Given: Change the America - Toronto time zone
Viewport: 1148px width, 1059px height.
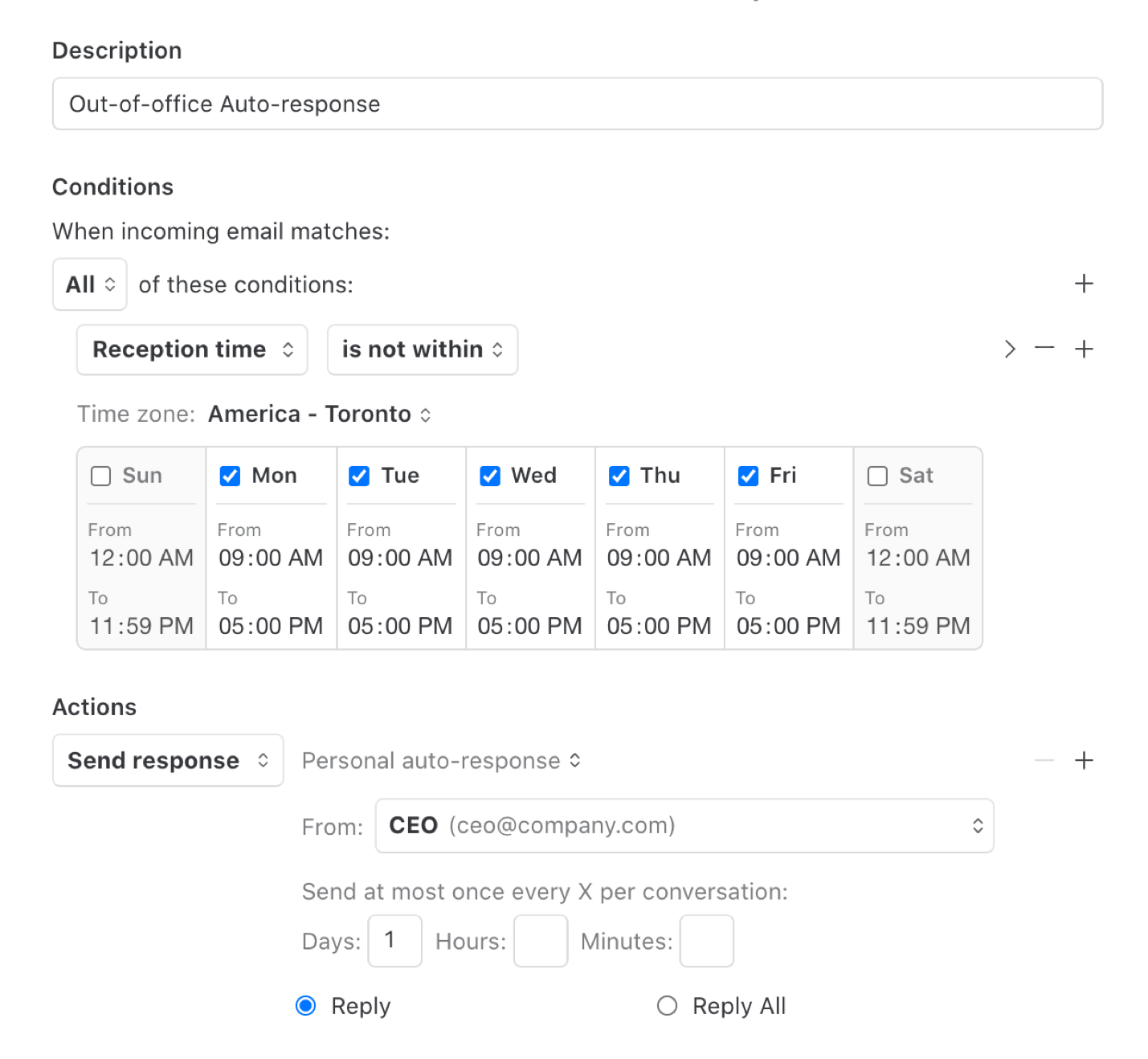Looking at the screenshot, I should pyautogui.click(x=319, y=414).
